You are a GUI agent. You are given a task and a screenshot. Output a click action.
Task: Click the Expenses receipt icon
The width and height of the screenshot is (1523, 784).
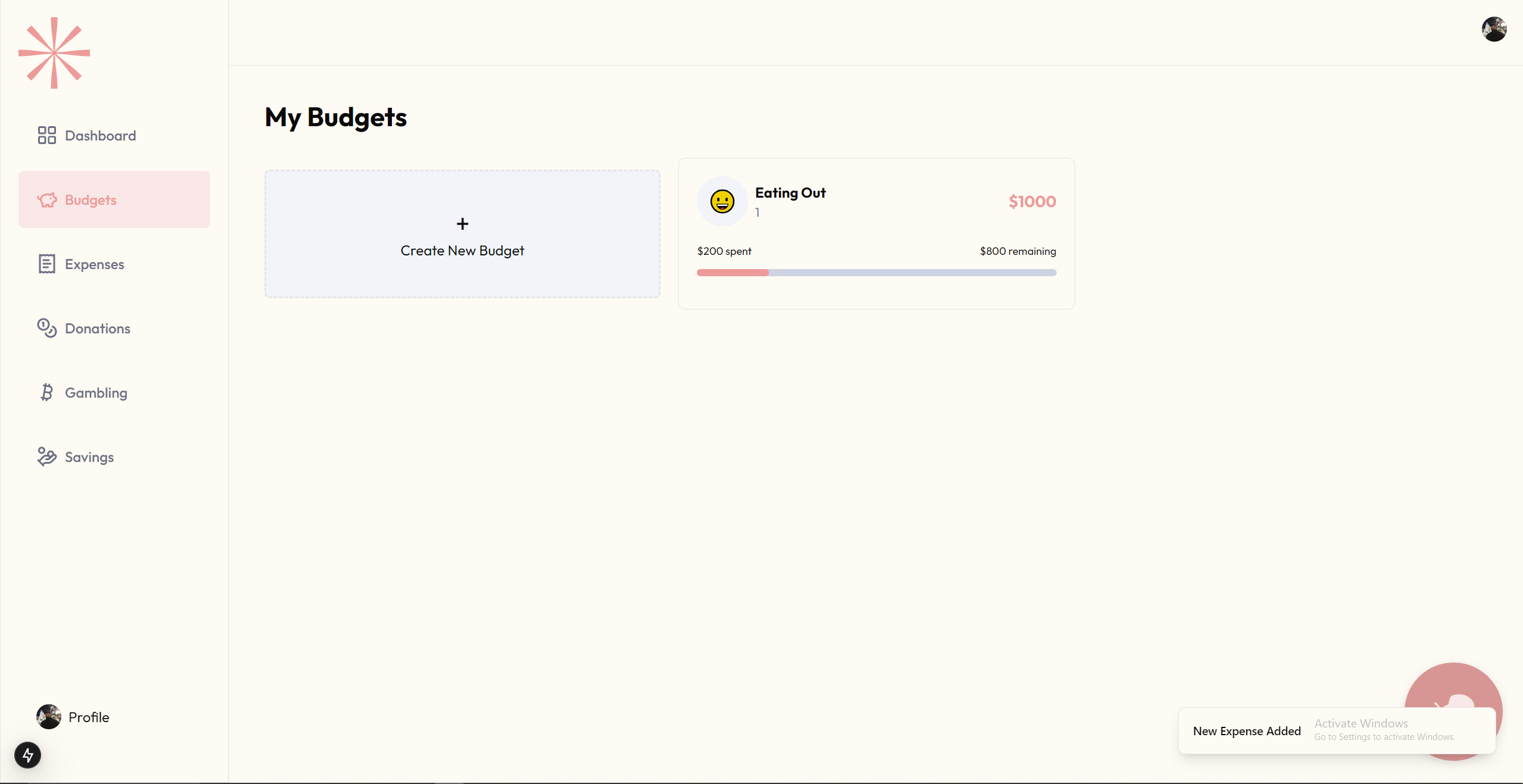coord(46,264)
